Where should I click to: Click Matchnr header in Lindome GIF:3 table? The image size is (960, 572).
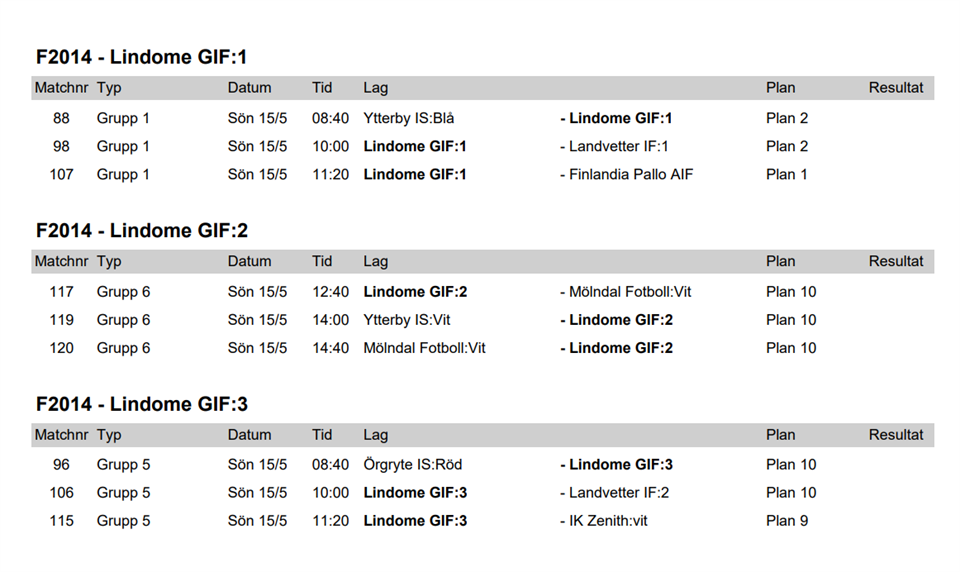(62, 436)
